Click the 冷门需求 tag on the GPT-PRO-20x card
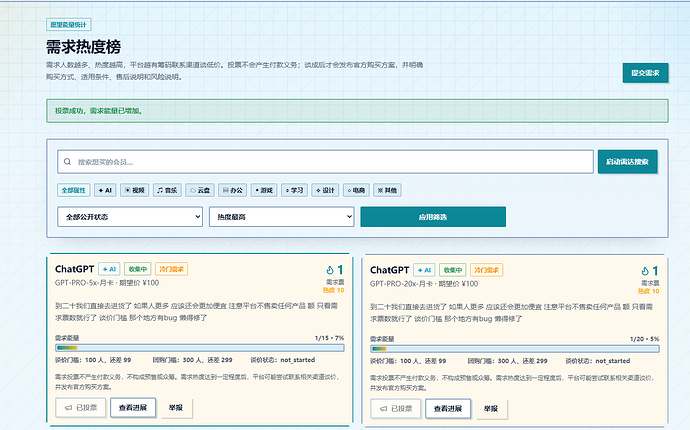Viewport: 690px width, 430px height. pos(486,270)
